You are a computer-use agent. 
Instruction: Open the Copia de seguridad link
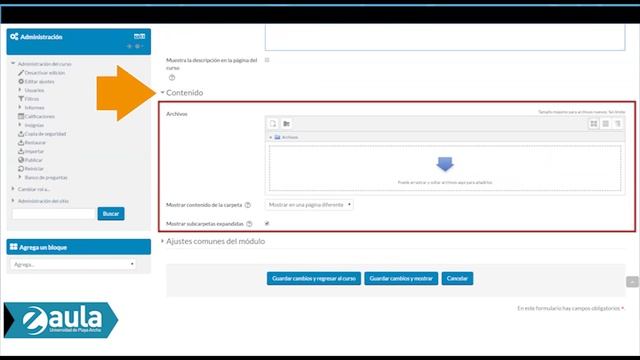point(45,133)
